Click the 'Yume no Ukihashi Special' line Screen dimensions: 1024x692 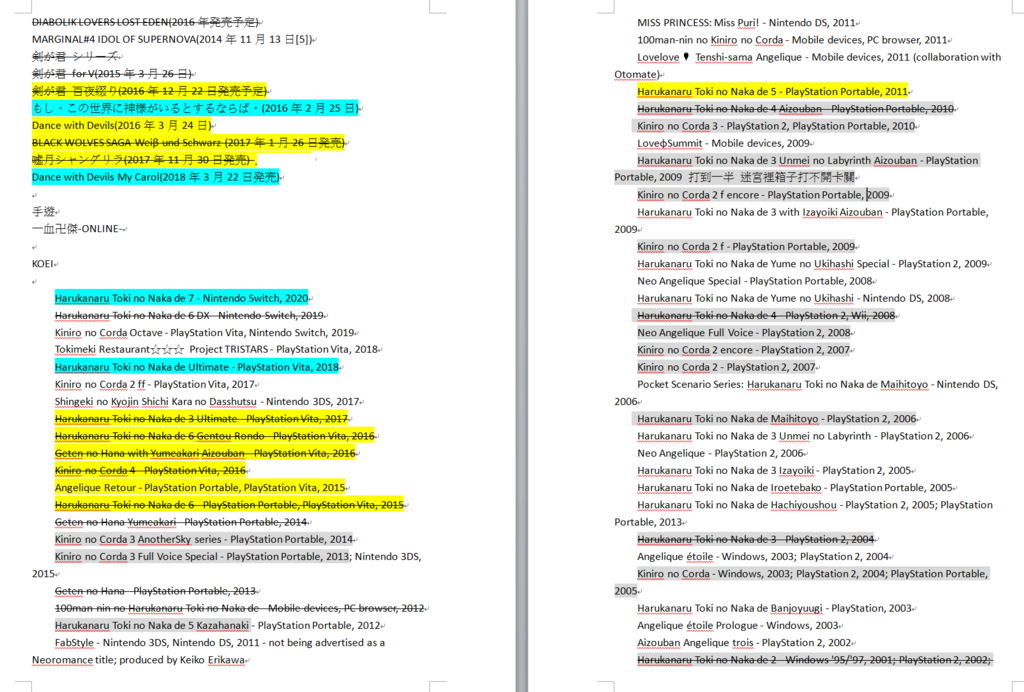click(x=812, y=264)
